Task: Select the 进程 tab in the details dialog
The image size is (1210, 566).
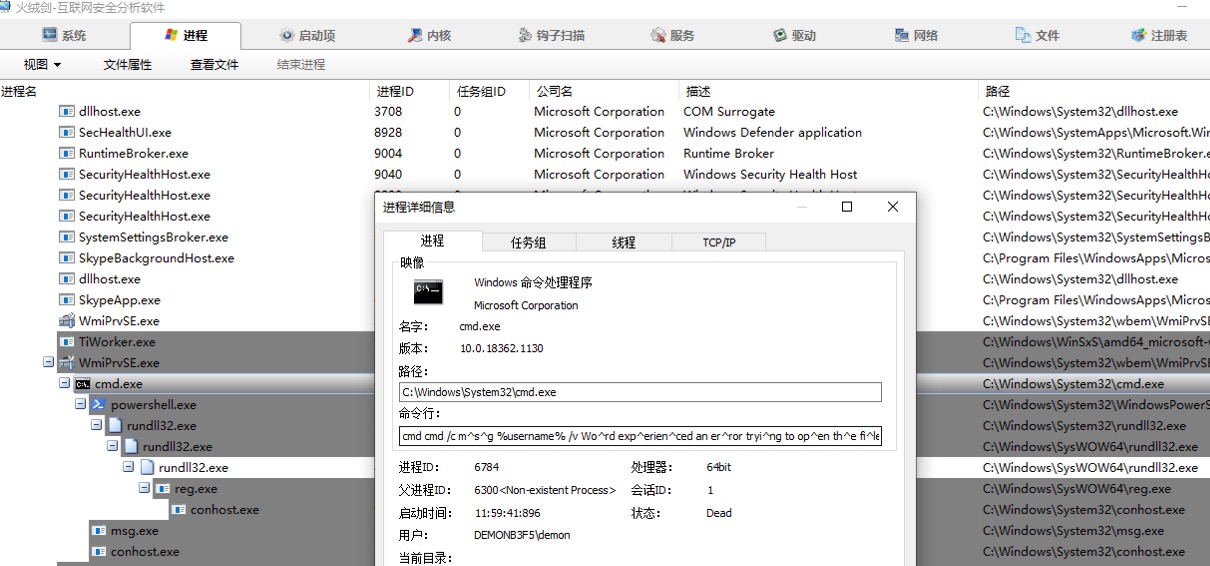Action: 432,241
